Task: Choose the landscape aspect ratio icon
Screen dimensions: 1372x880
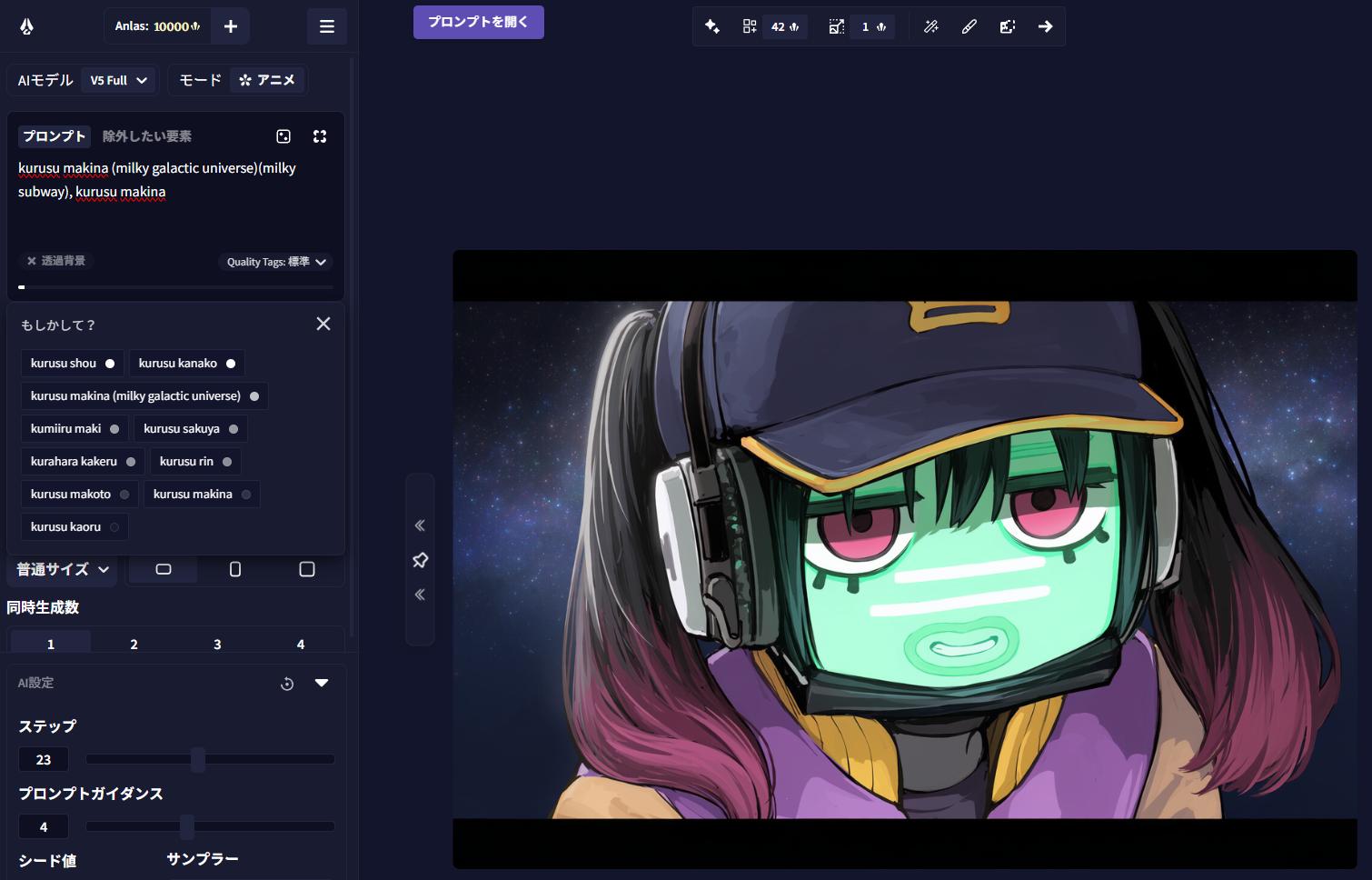Action: [x=164, y=569]
